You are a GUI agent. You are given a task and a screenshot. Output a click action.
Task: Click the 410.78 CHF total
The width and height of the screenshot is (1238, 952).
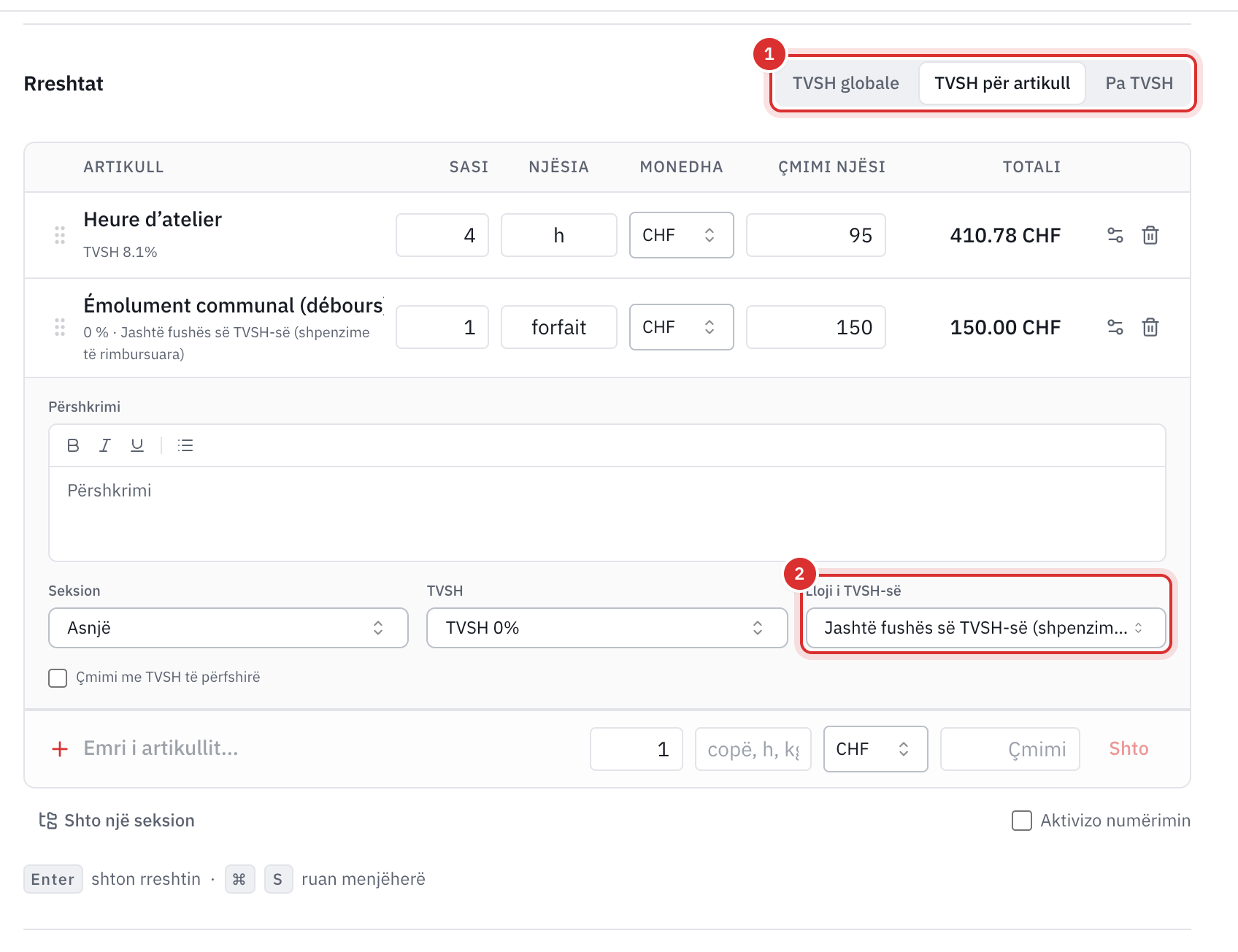1005,235
